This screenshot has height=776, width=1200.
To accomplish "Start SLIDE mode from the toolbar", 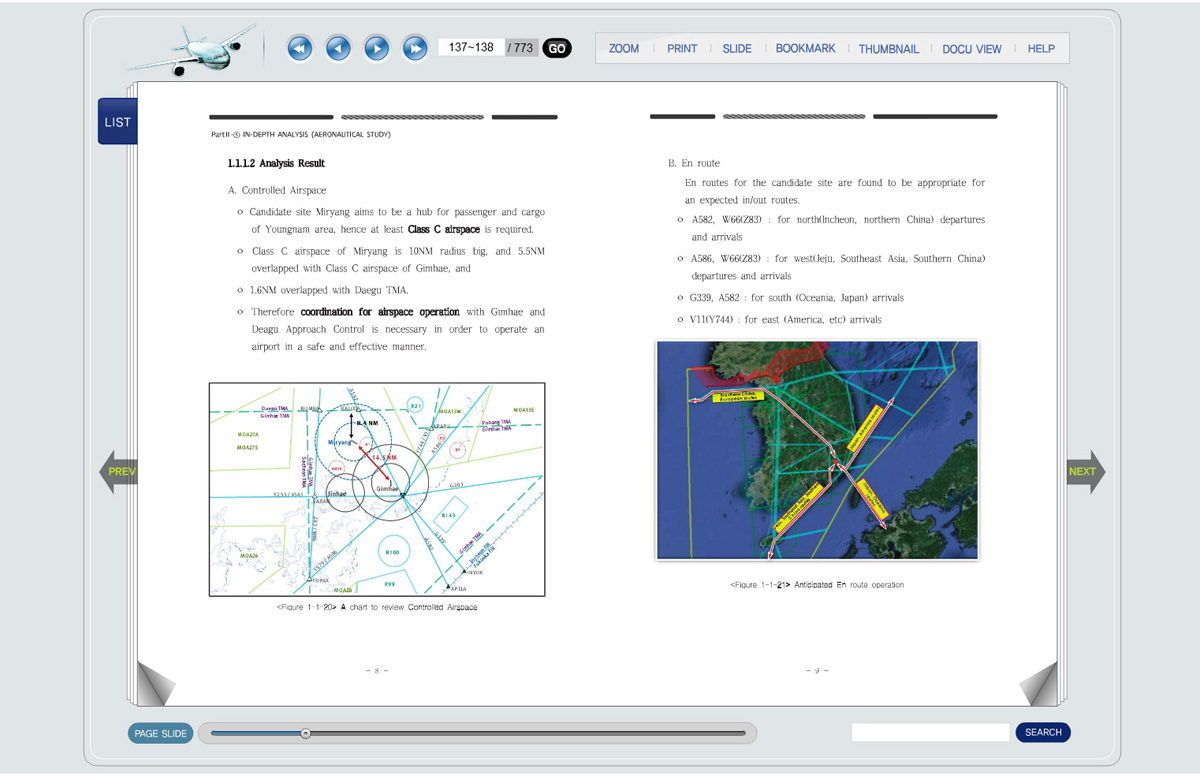I will 737,48.
